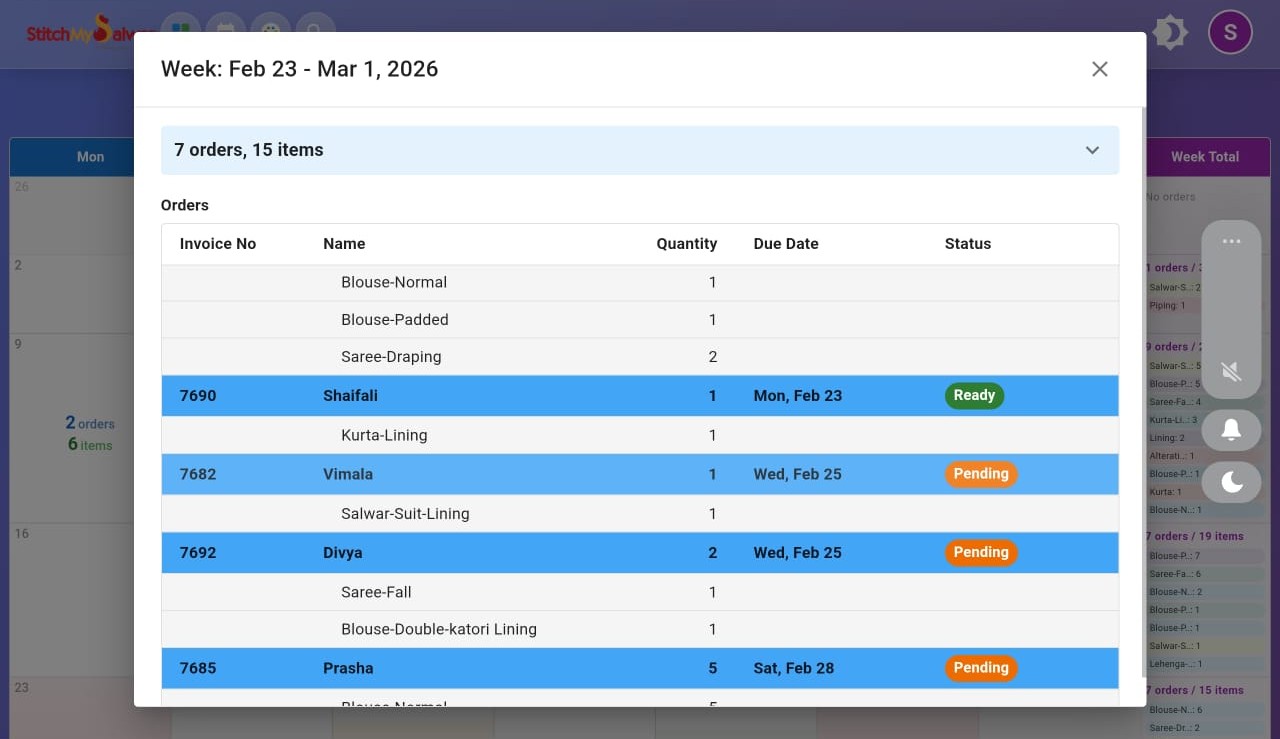Toggle the dark/light theme sun icon
Viewport: 1280px width, 739px height.
pos(1168,33)
